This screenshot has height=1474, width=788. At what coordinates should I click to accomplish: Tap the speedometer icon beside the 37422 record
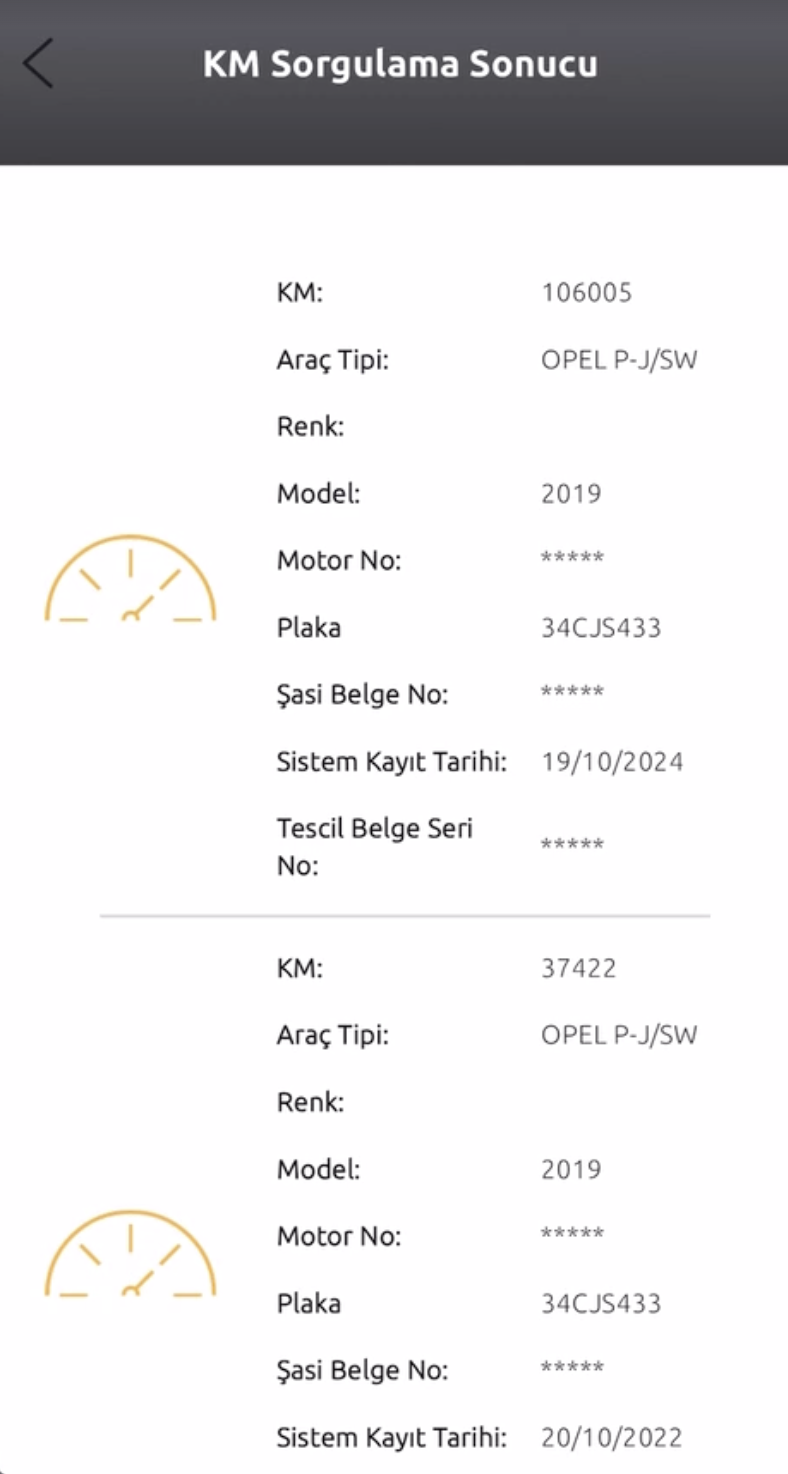click(x=130, y=1254)
